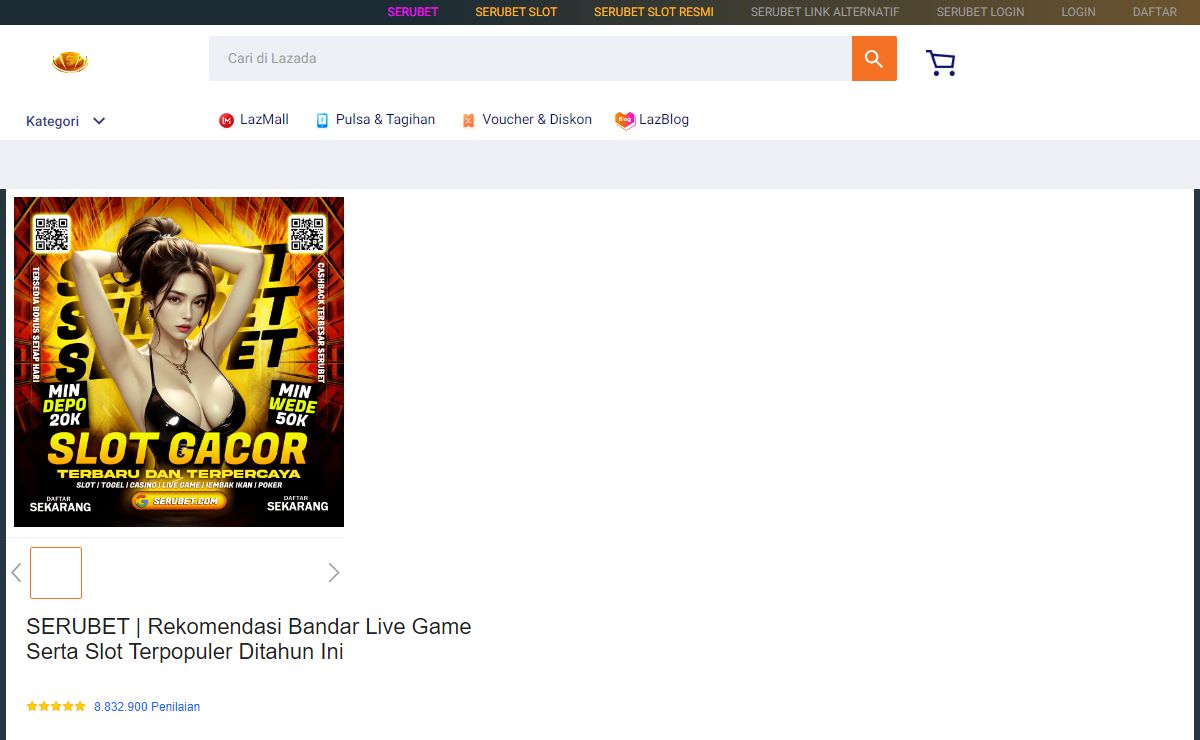Click the left QR code on banner
This screenshot has height=740, width=1200.
tap(52, 234)
